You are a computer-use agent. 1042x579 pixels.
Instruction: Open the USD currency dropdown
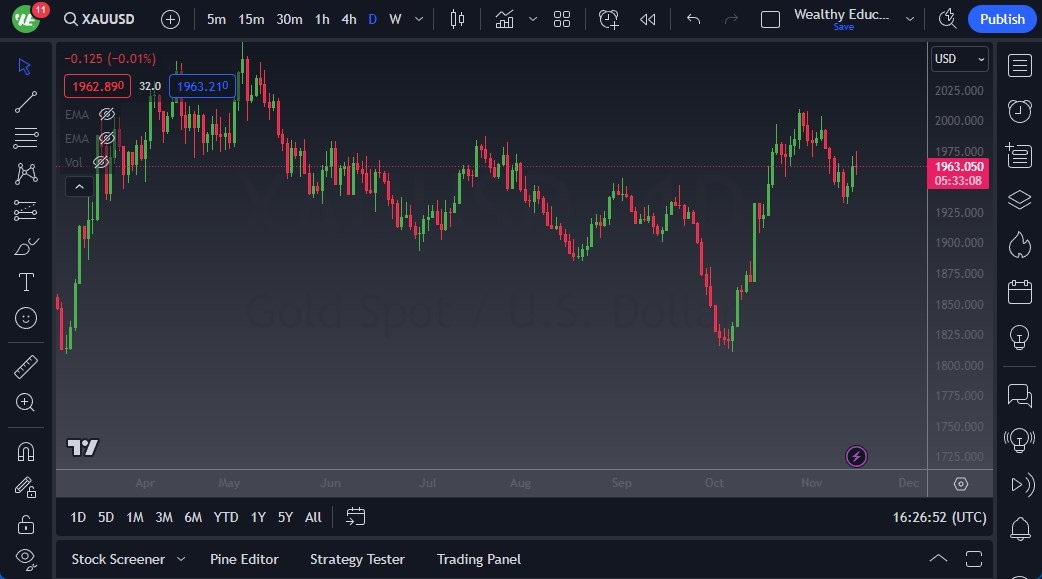(959, 59)
